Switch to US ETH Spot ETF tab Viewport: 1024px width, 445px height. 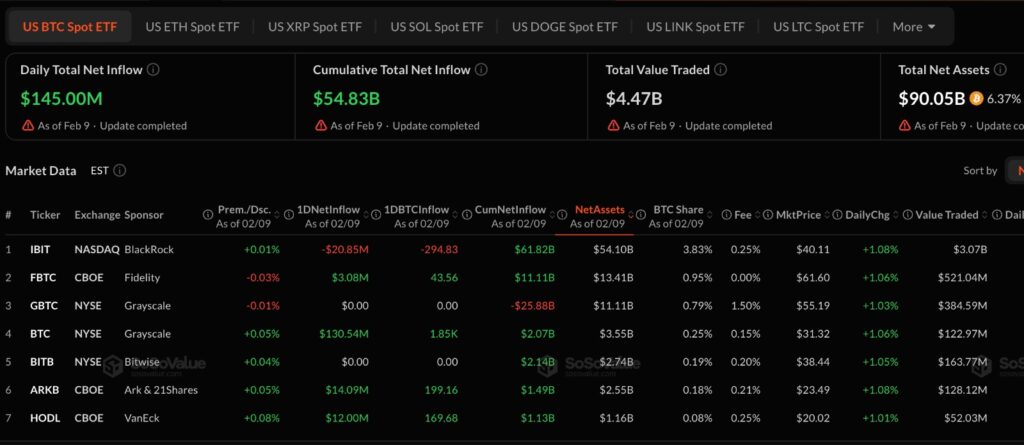point(192,27)
